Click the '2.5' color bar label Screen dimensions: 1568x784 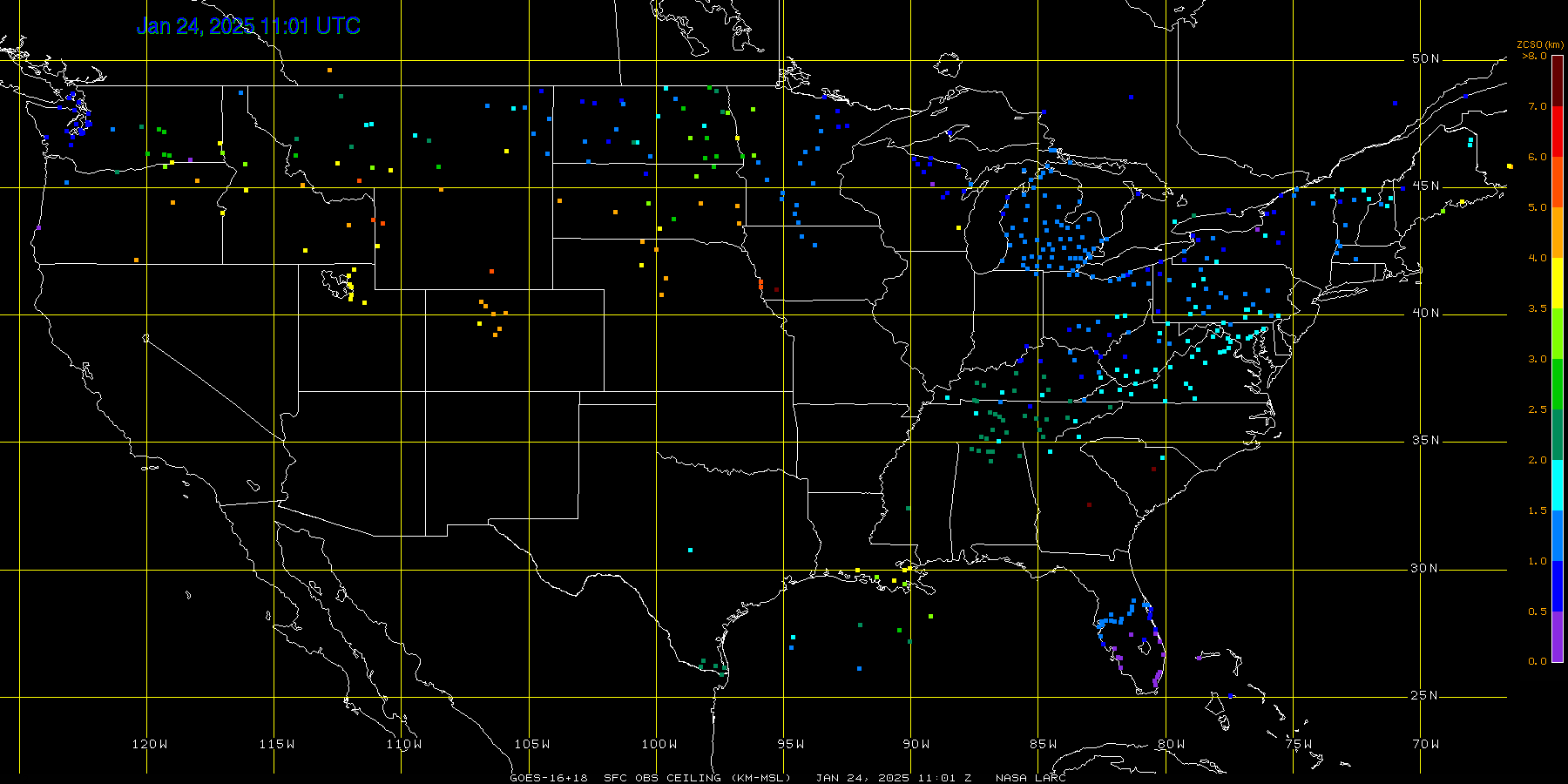click(x=1538, y=409)
